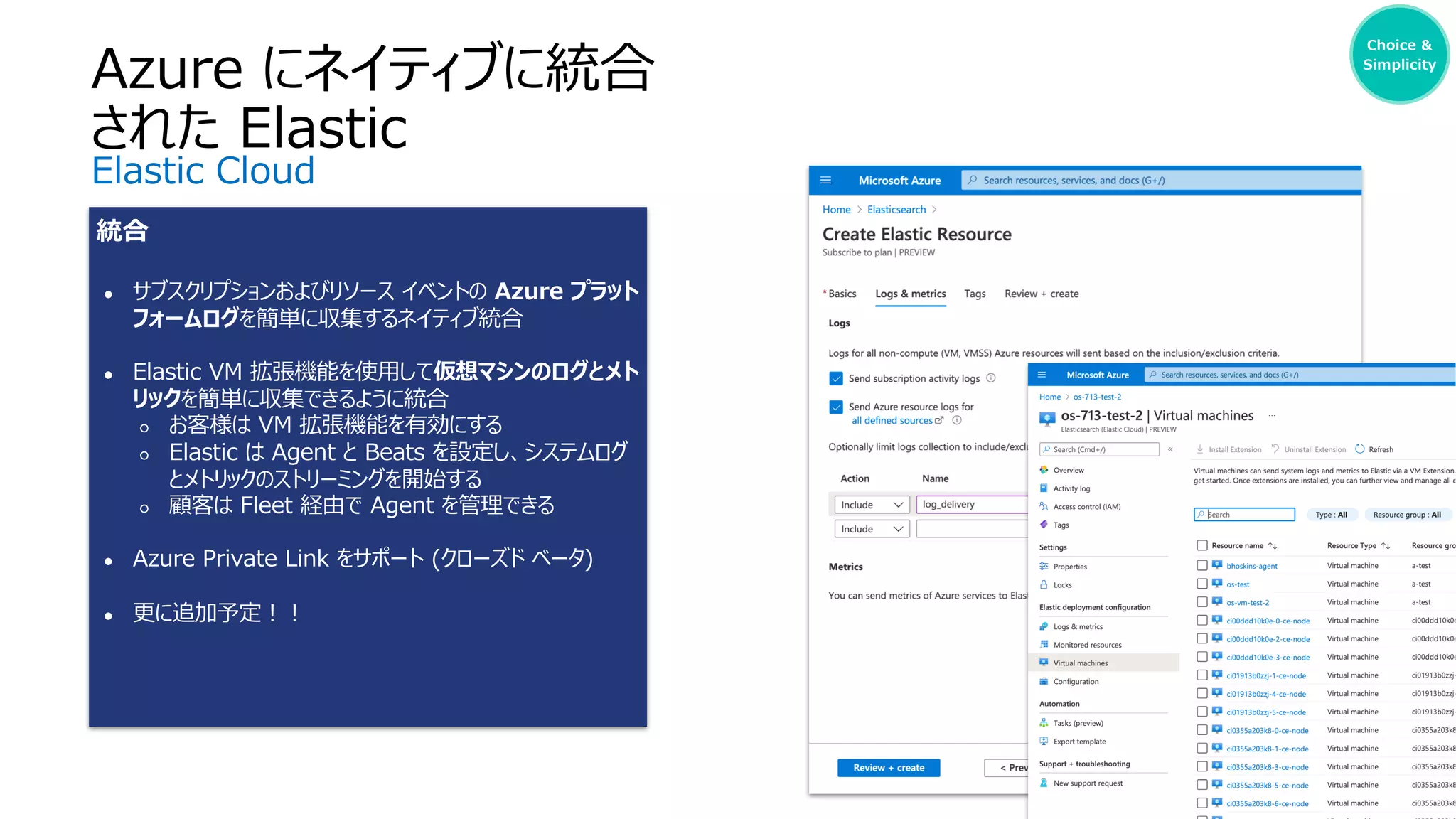1456x819 pixels.
Task: Open Type : All filter
Action: point(1332,515)
